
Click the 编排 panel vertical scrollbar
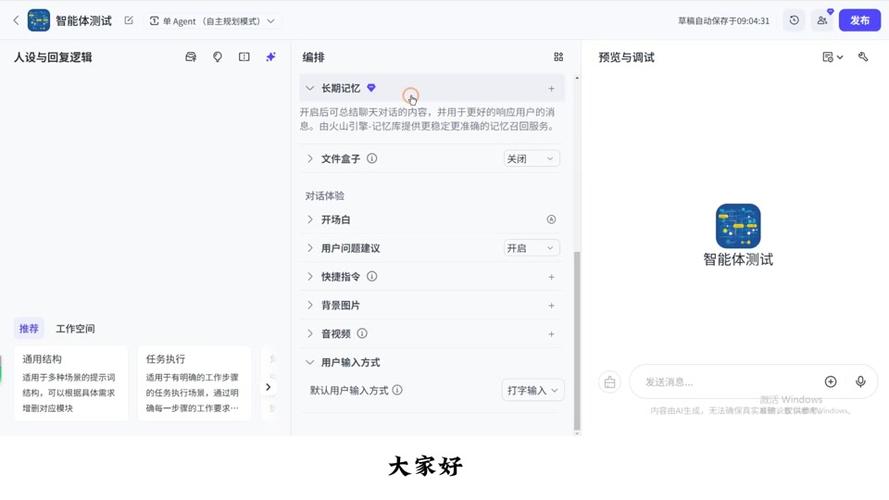point(577,340)
